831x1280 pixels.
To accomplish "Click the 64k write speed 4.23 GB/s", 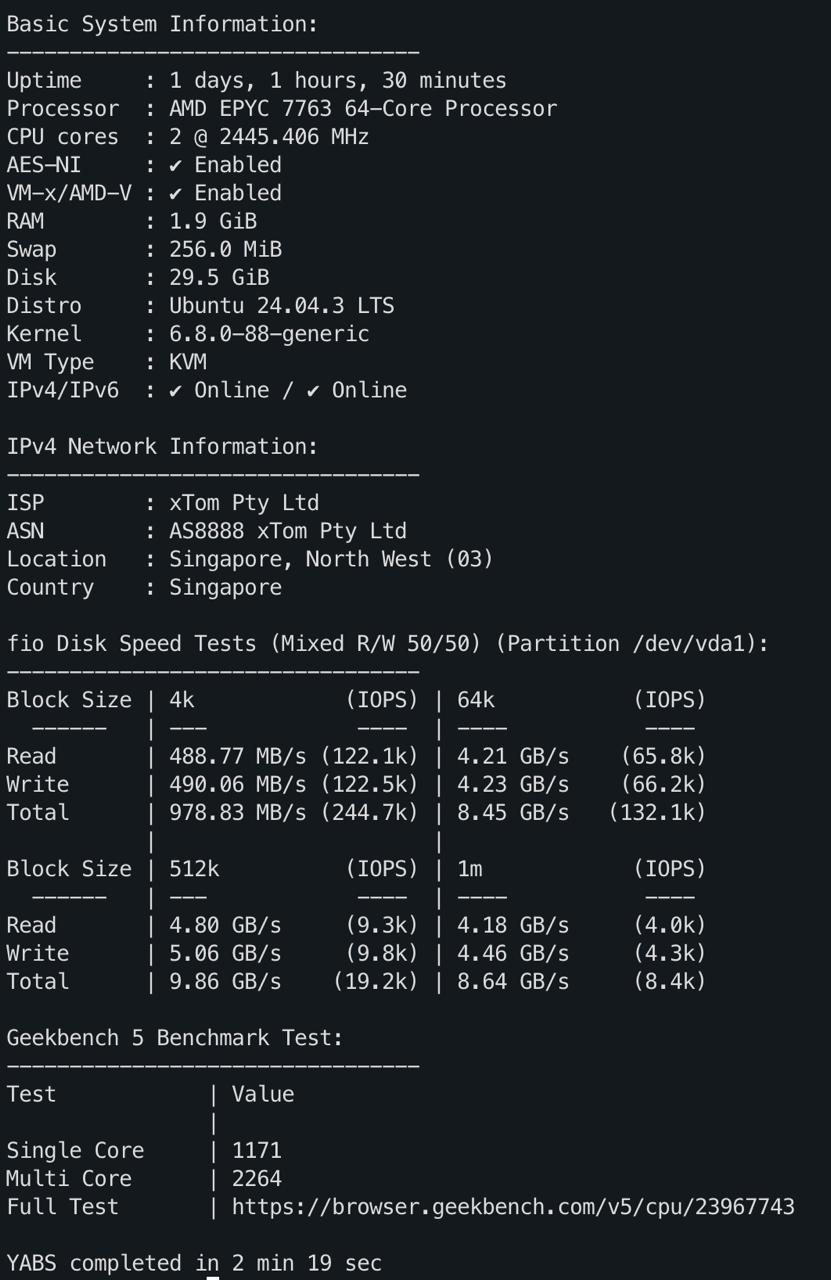I will pyautogui.click(x=513, y=784).
